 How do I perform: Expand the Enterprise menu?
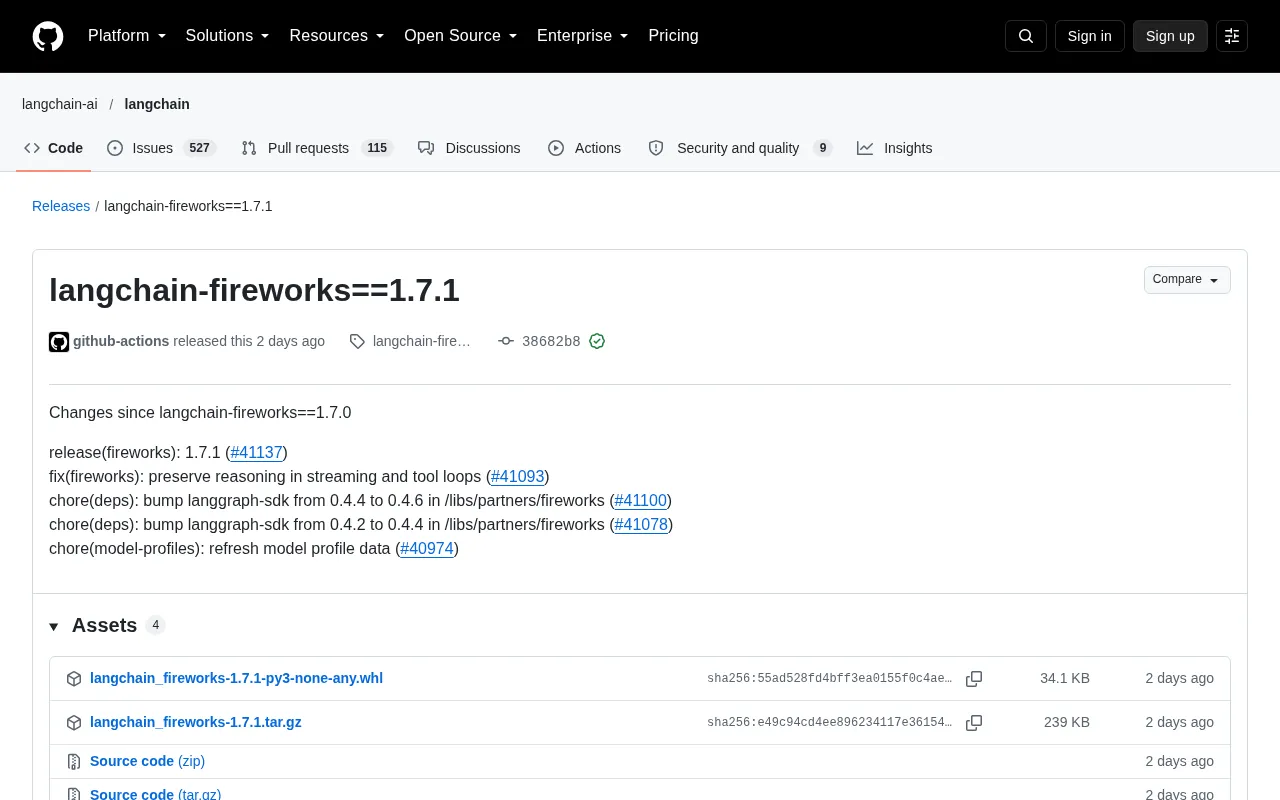pos(583,36)
